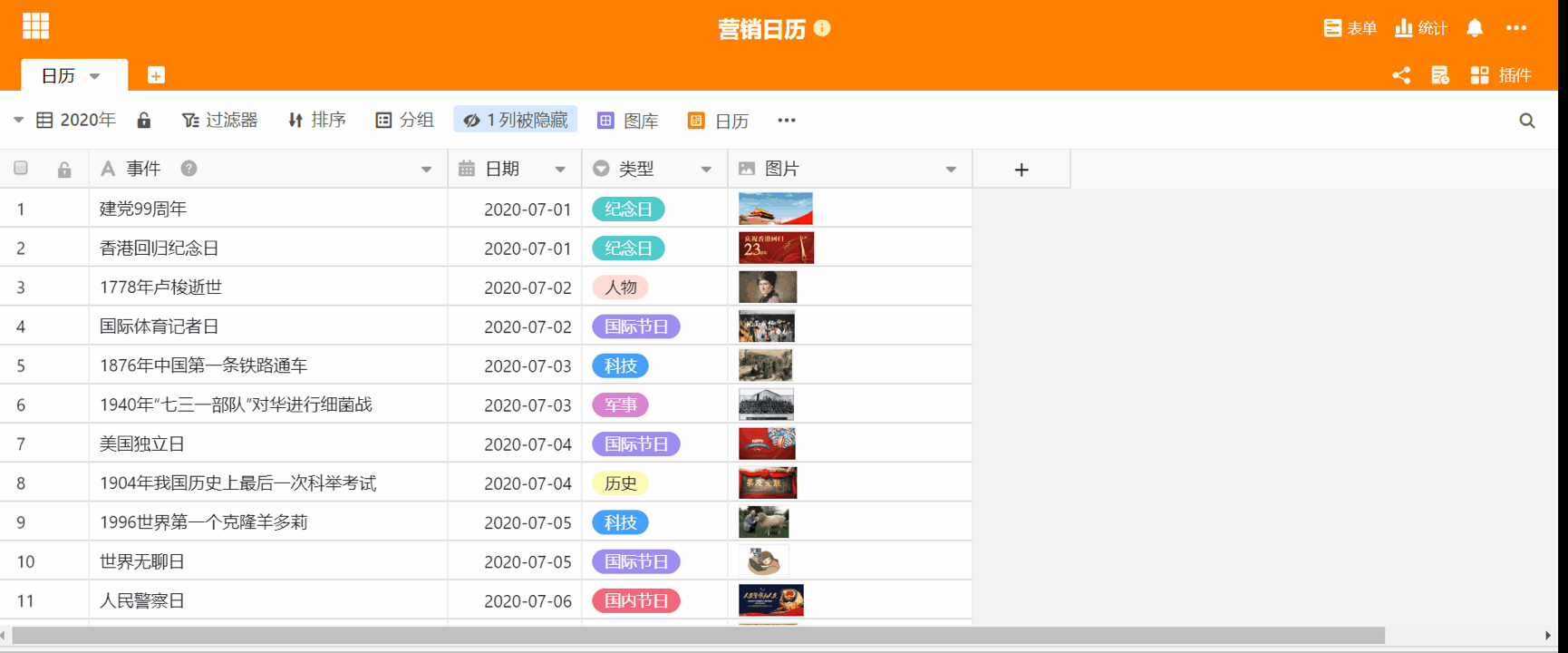Click the 科技 tag for 克隆羊多莉 row
Viewport: 1568px width, 653px height.
click(x=620, y=522)
